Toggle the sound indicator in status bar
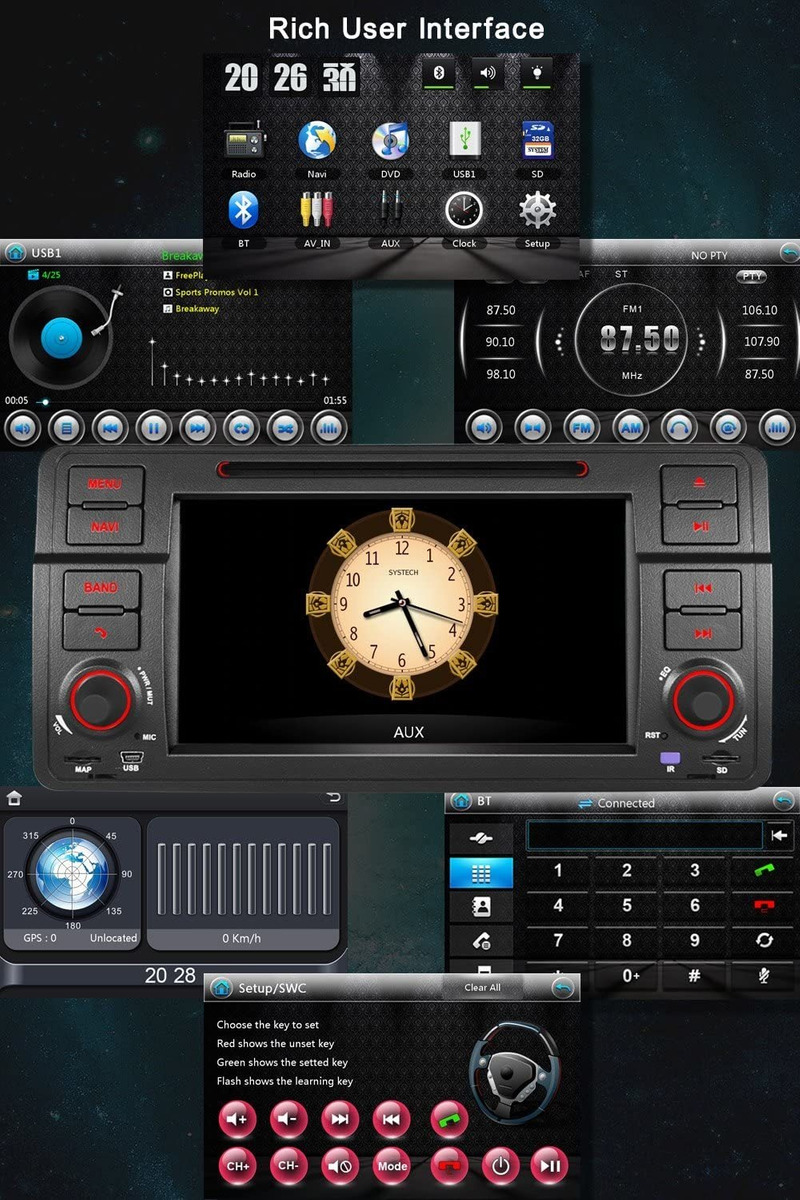This screenshot has width=800, height=1200. (488, 74)
